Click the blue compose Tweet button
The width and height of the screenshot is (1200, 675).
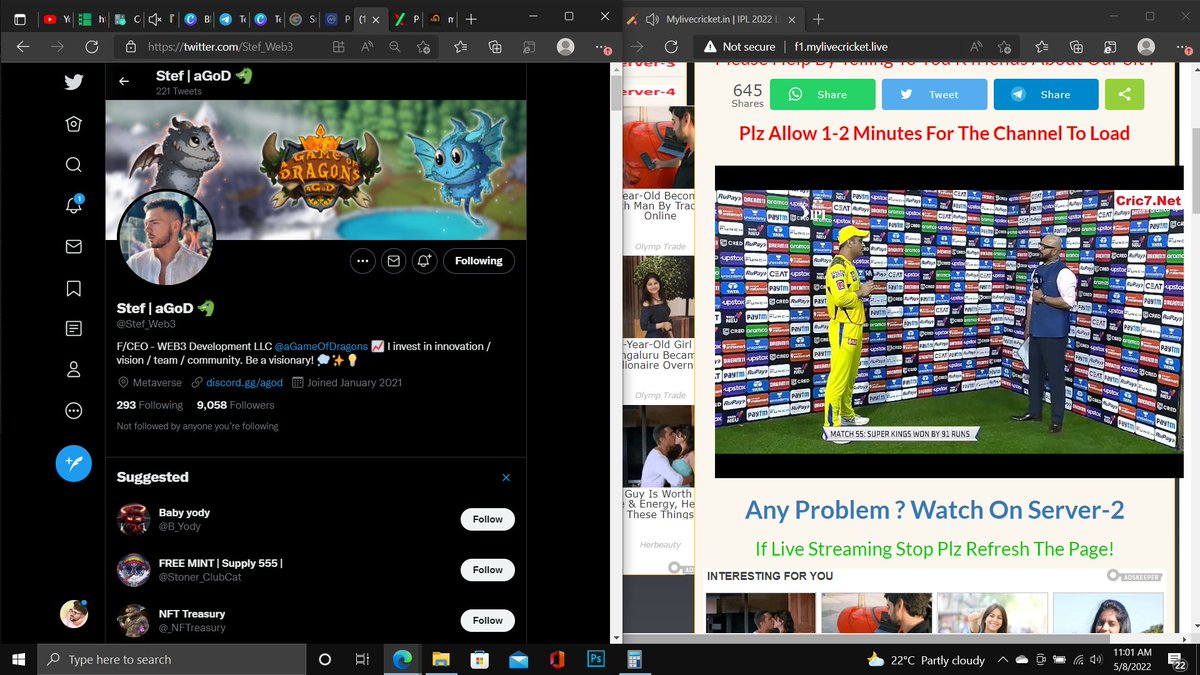click(73, 463)
